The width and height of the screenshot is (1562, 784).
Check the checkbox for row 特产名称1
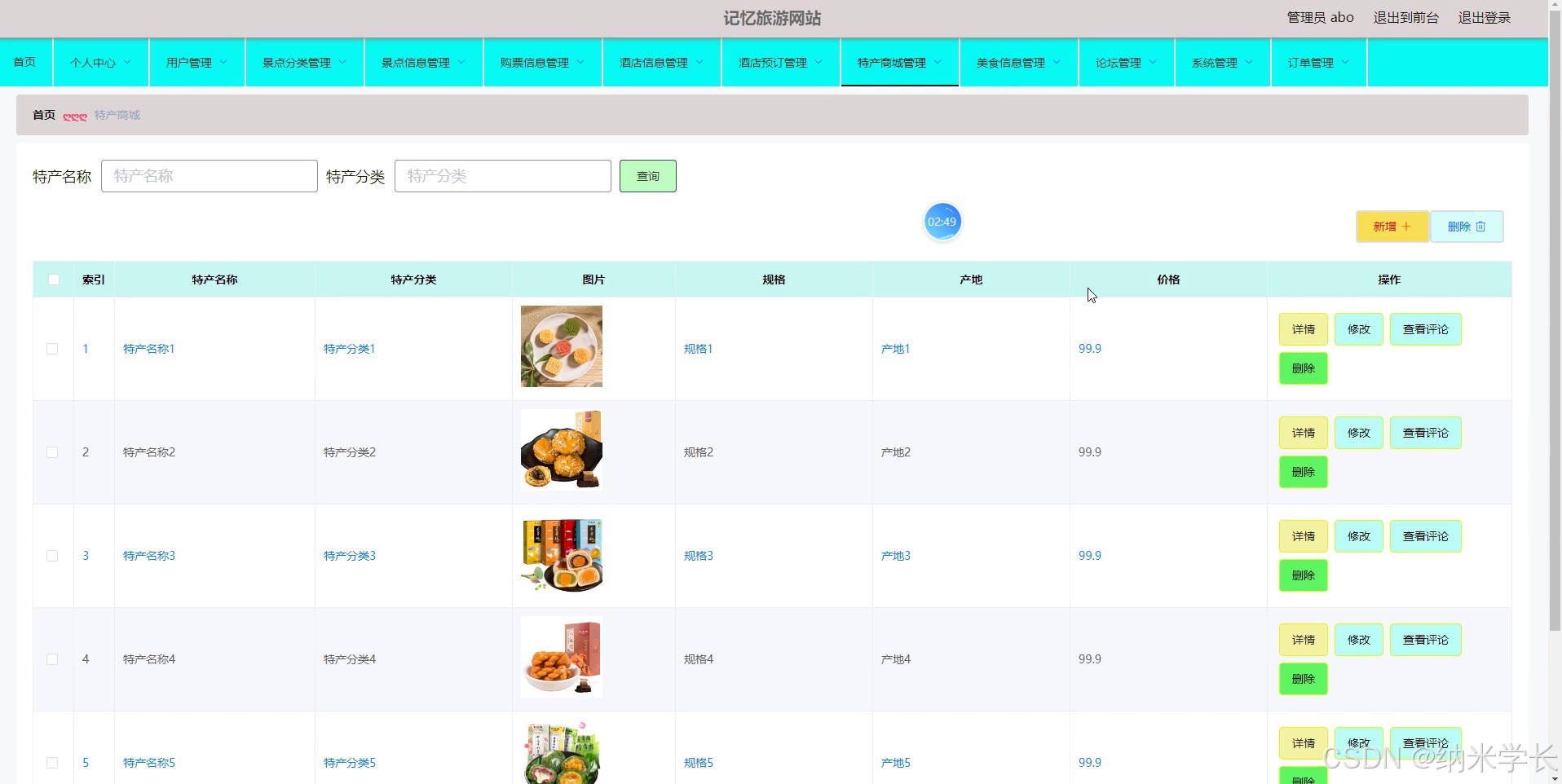52,349
